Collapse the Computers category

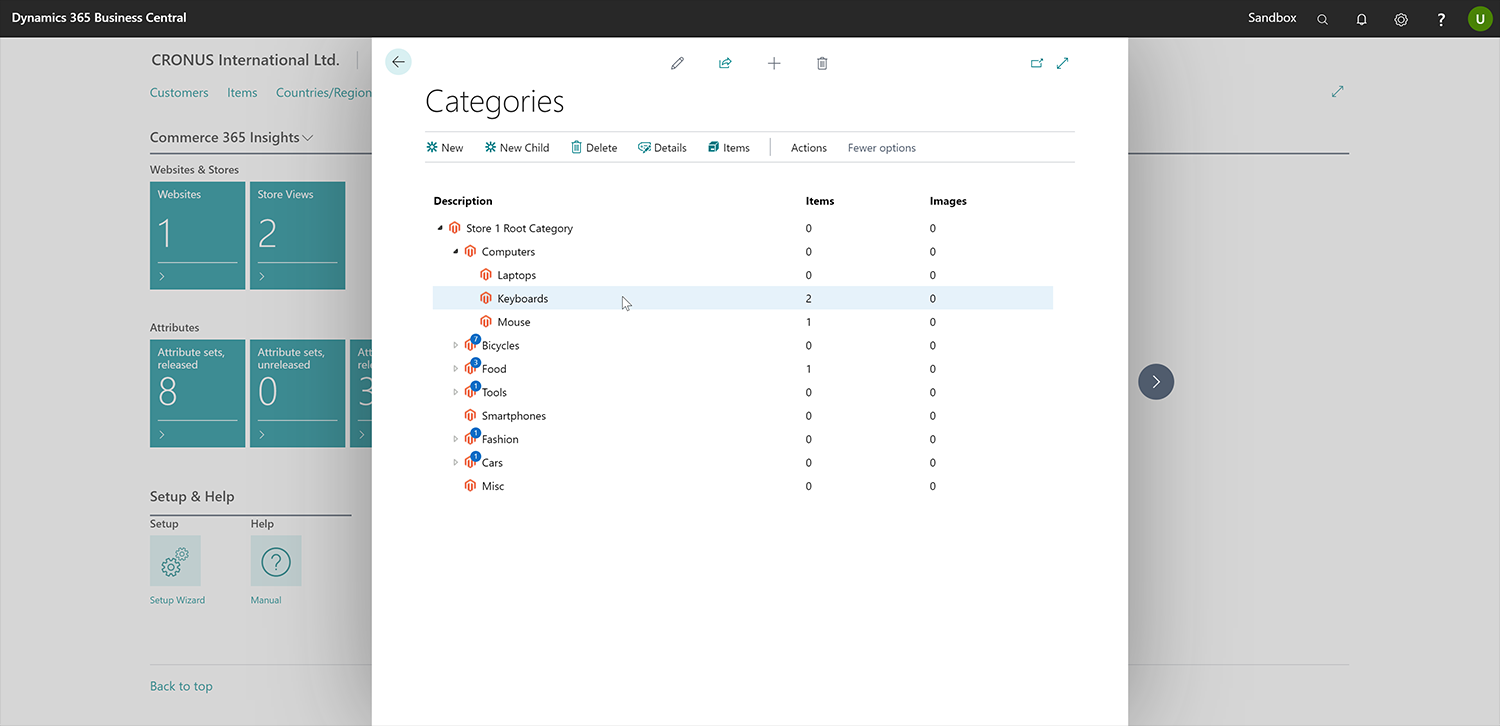coord(456,252)
